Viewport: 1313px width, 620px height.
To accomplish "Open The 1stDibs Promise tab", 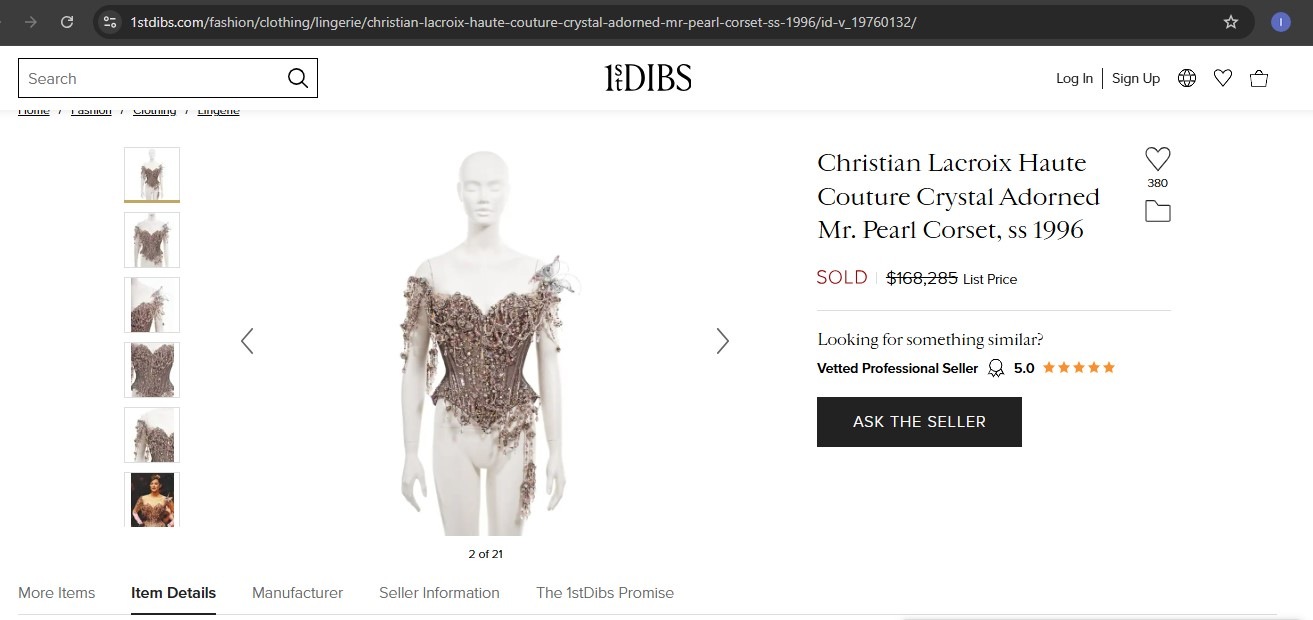I will 605,593.
